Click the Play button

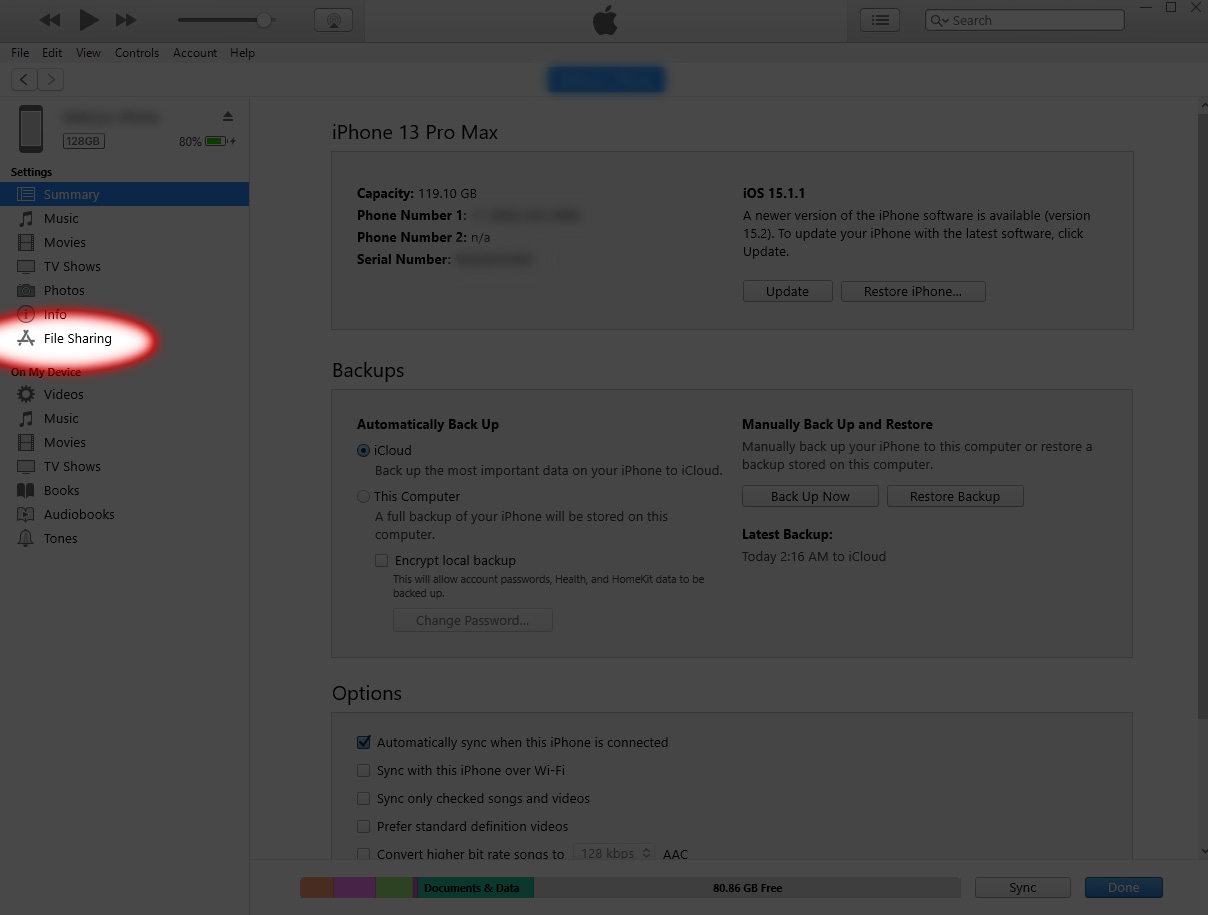[x=88, y=19]
